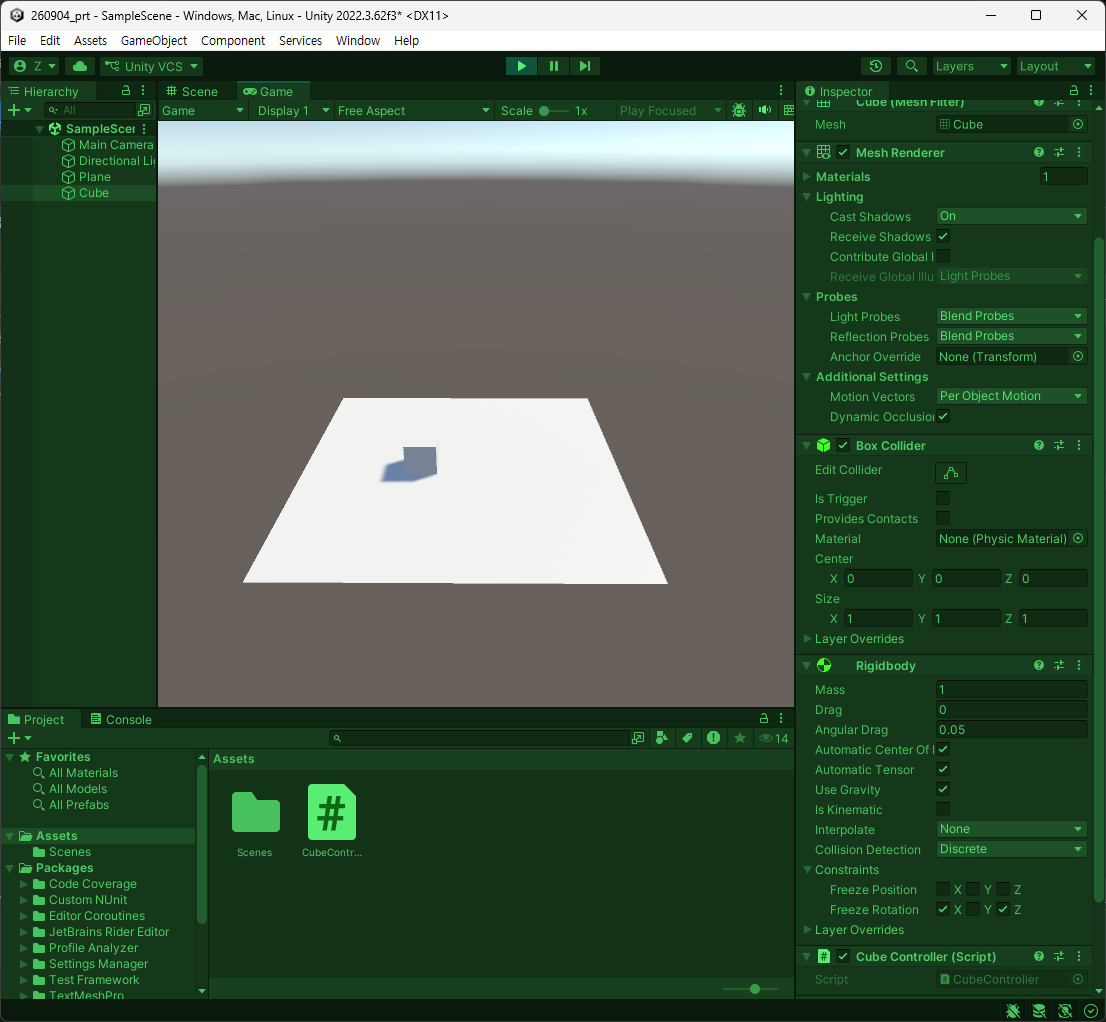Image resolution: width=1106 pixels, height=1022 pixels.
Task: Start Play mode with the Play button
Action: click(521, 66)
